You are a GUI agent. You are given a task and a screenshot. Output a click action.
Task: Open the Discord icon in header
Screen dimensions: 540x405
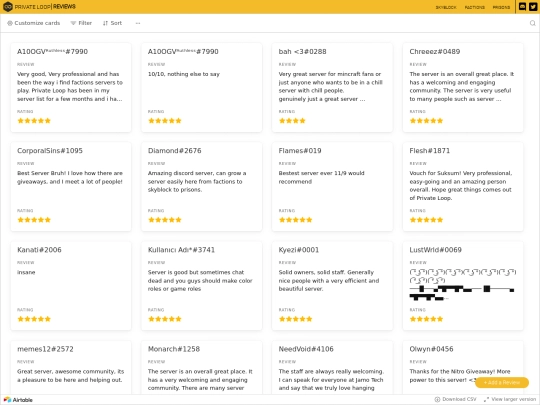click(522, 7)
